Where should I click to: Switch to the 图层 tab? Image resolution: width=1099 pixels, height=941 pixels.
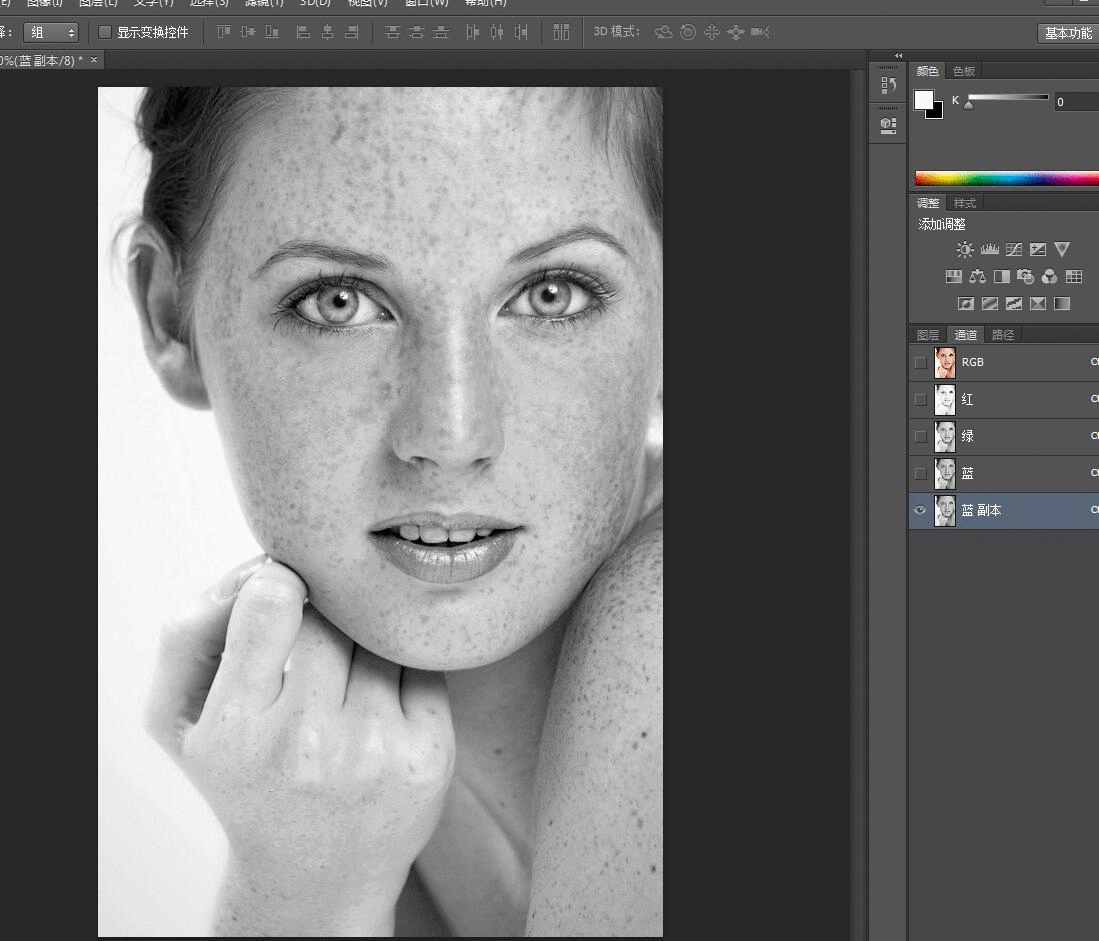[928, 335]
